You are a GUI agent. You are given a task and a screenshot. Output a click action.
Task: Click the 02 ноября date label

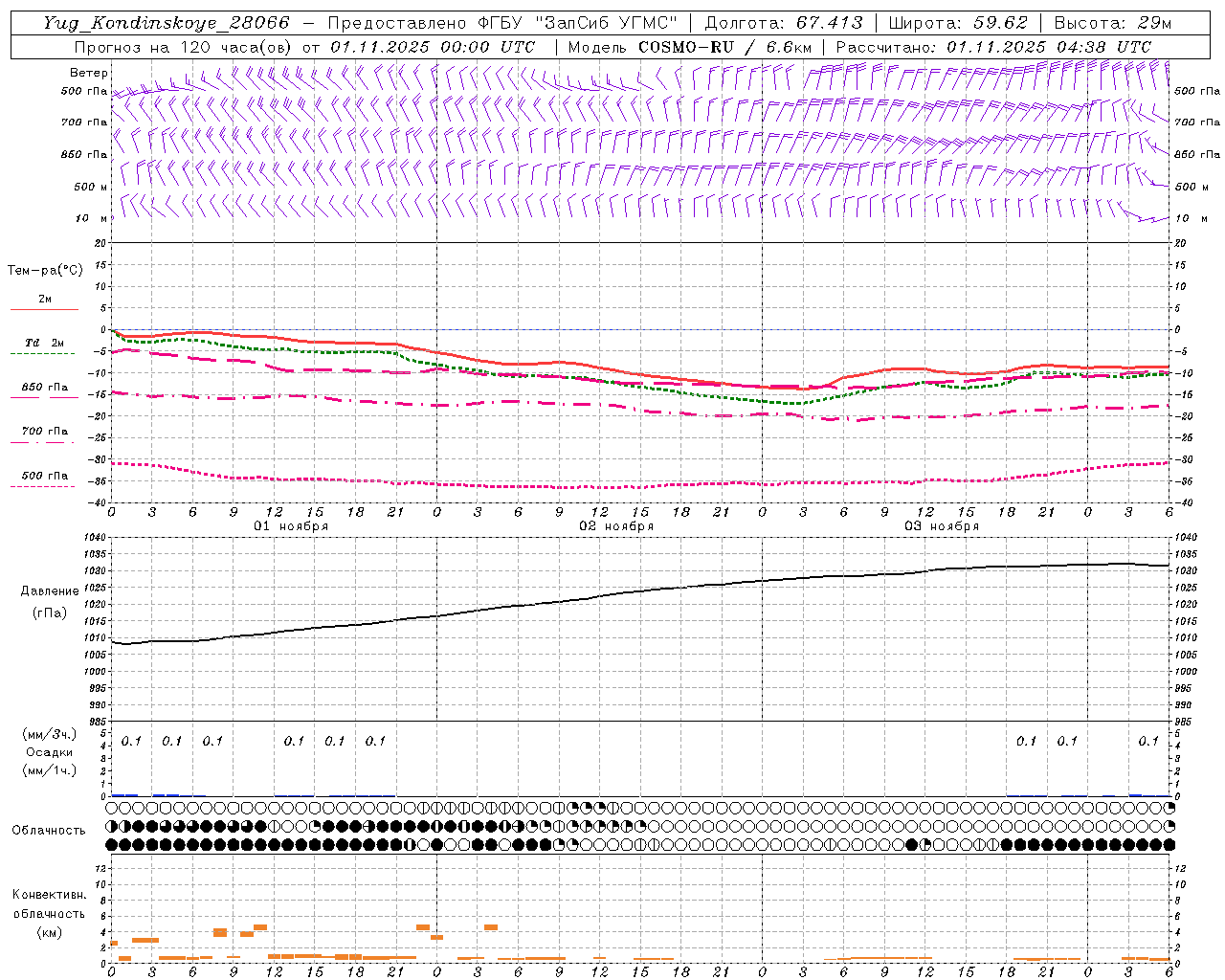click(616, 526)
